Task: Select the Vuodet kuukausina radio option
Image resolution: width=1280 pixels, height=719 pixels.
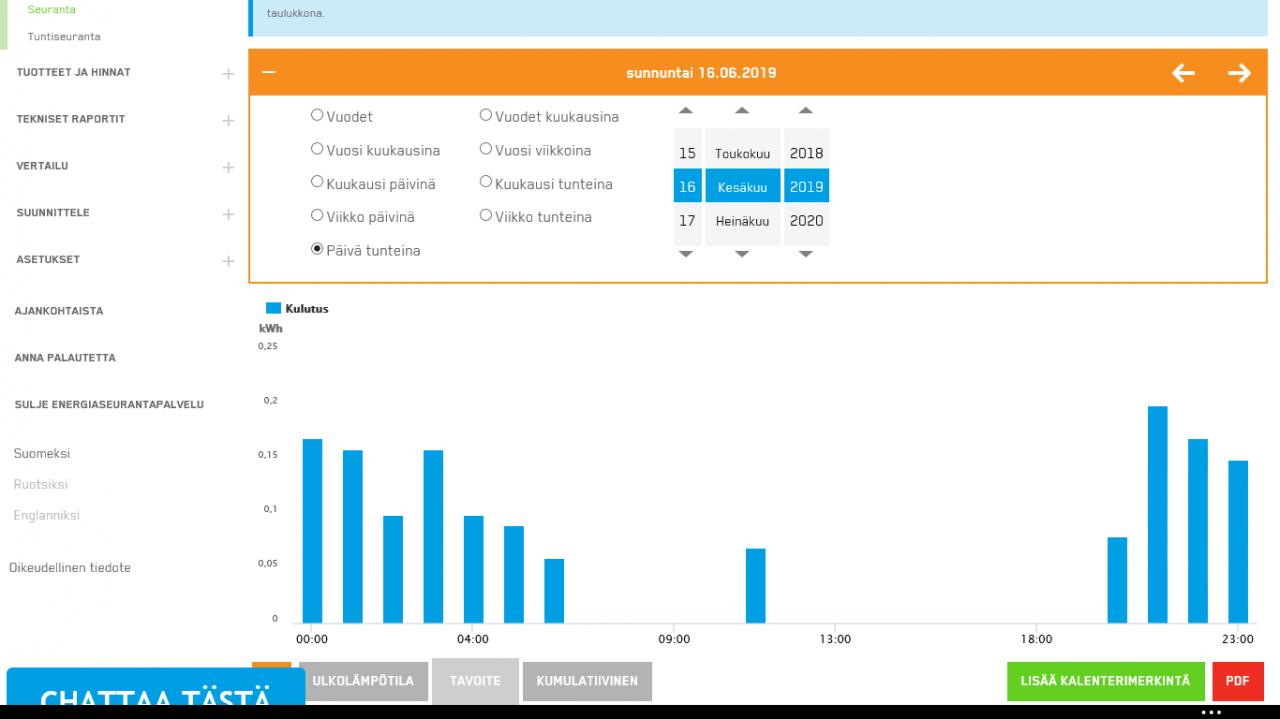Action: pyautogui.click(x=486, y=115)
